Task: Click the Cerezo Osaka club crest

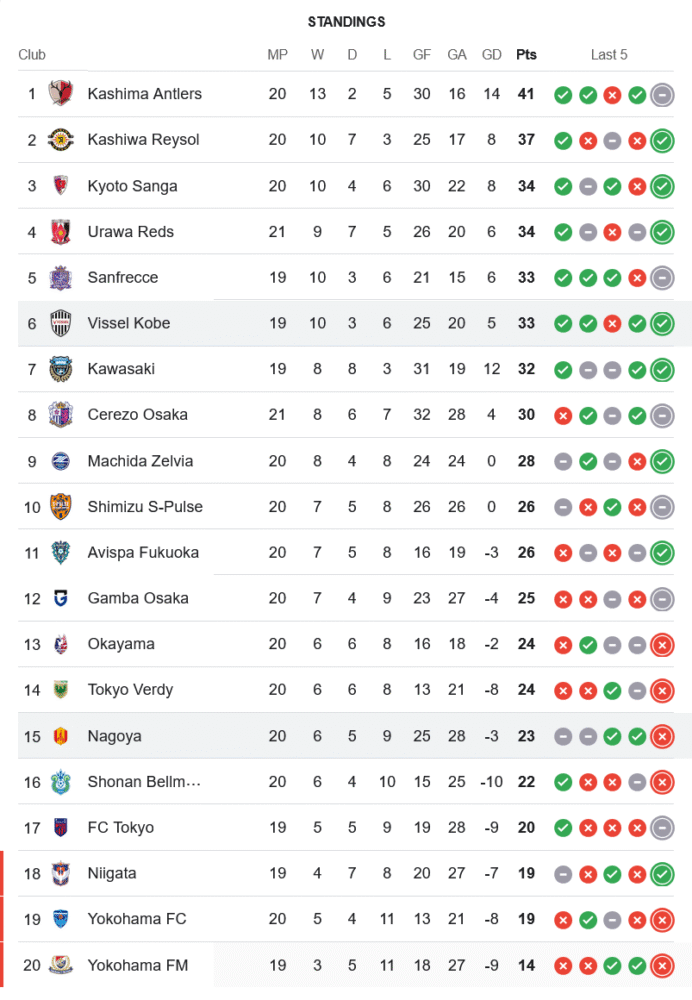Action: (61, 415)
